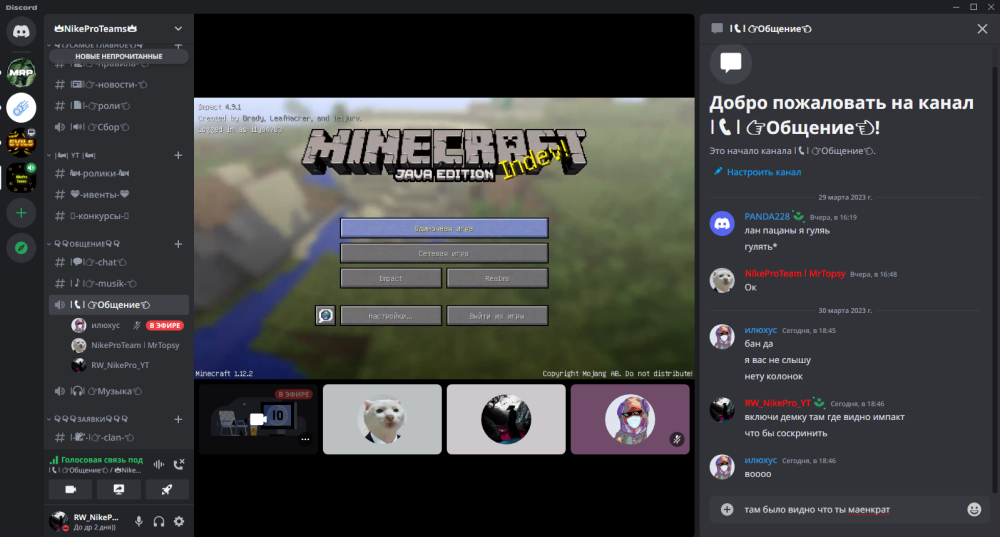This screenshot has width=1000, height=537.
Task: Open the MRP server icon
Action: (x=21, y=72)
